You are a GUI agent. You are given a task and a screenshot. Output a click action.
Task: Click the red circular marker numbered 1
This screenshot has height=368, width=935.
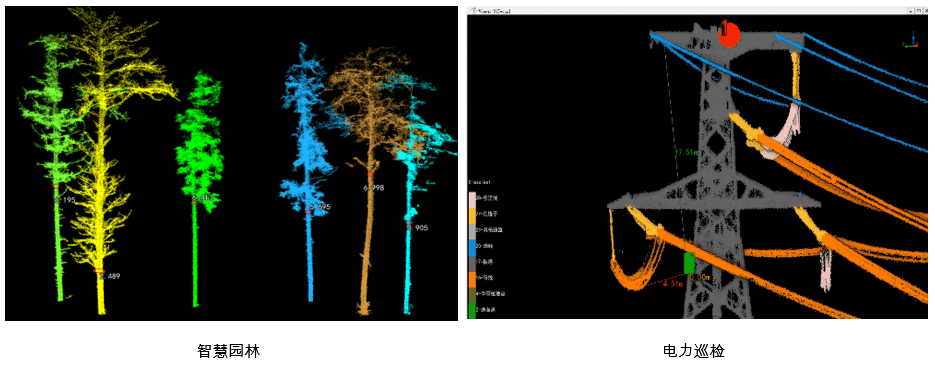(x=729, y=34)
